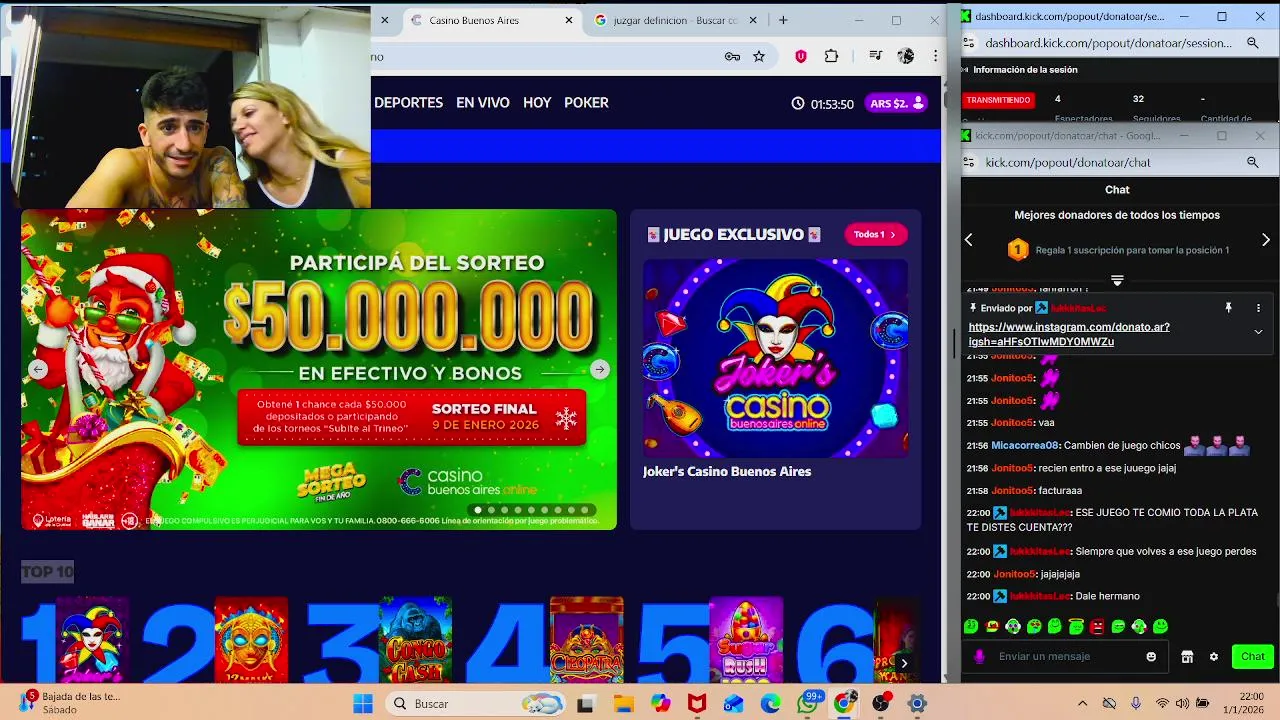Bookmark this page with the star icon
The width and height of the screenshot is (1280, 720).
click(759, 57)
